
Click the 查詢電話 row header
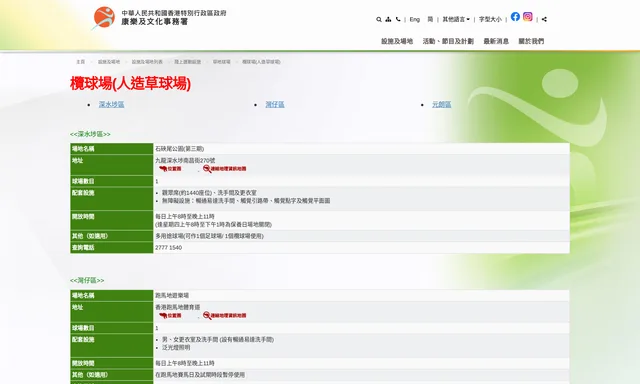pyautogui.click(x=111, y=248)
